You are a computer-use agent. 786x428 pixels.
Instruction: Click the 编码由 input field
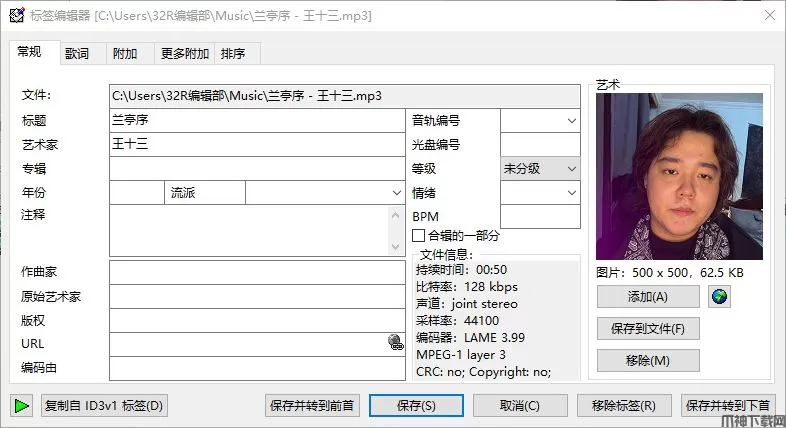(x=257, y=368)
